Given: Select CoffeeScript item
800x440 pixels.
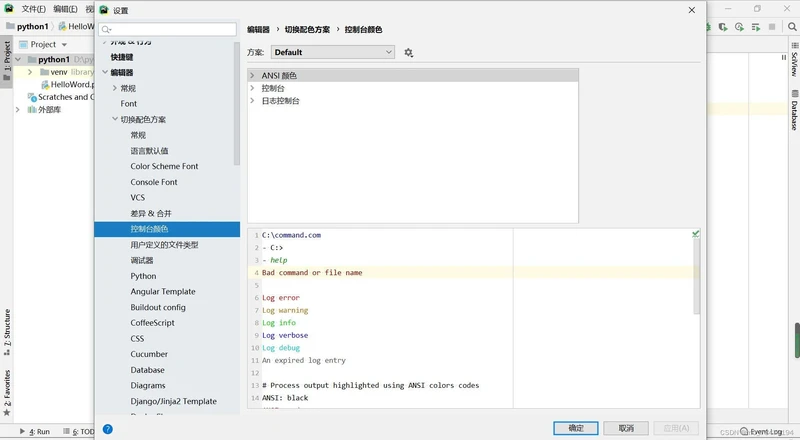Looking at the screenshot, I should coord(152,323).
